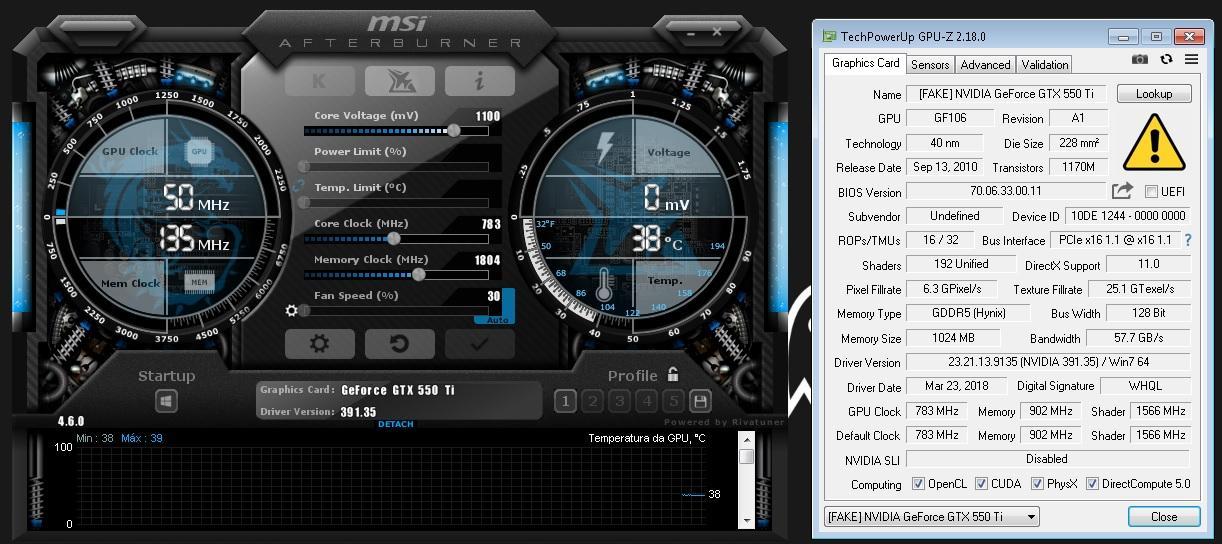Toggle the UEFI checkbox

[1151, 192]
